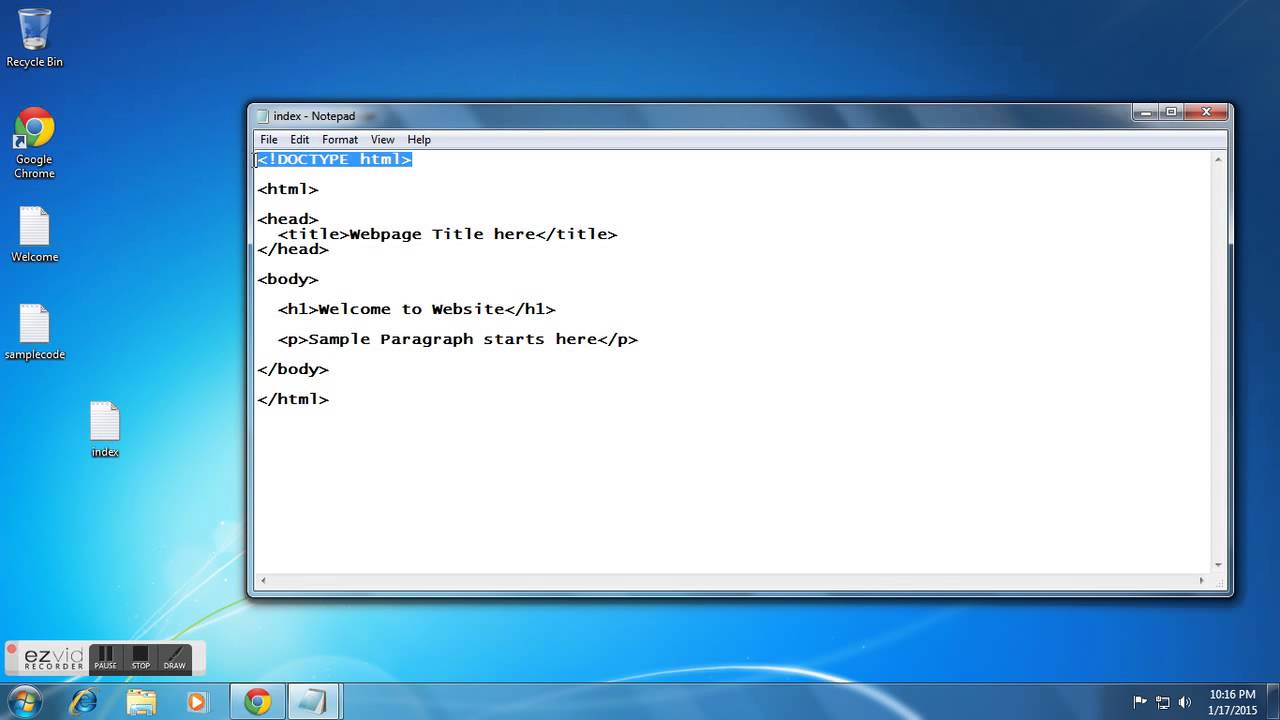Click the Notepad taskbar button
The height and width of the screenshot is (720, 1280).
click(313, 702)
